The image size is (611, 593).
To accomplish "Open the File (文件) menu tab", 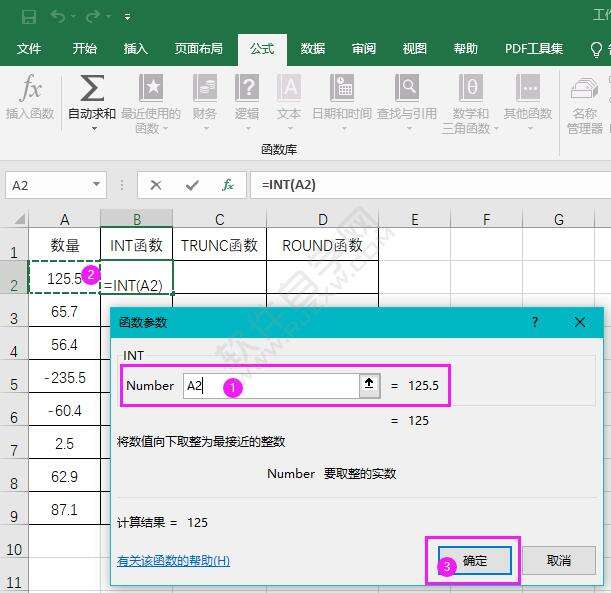I will (x=29, y=49).
